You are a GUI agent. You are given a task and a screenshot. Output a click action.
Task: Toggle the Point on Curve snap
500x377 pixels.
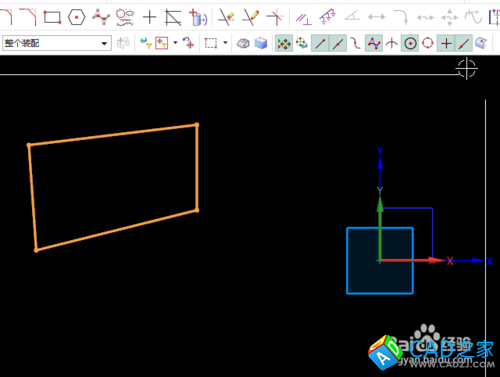point(464,43)
